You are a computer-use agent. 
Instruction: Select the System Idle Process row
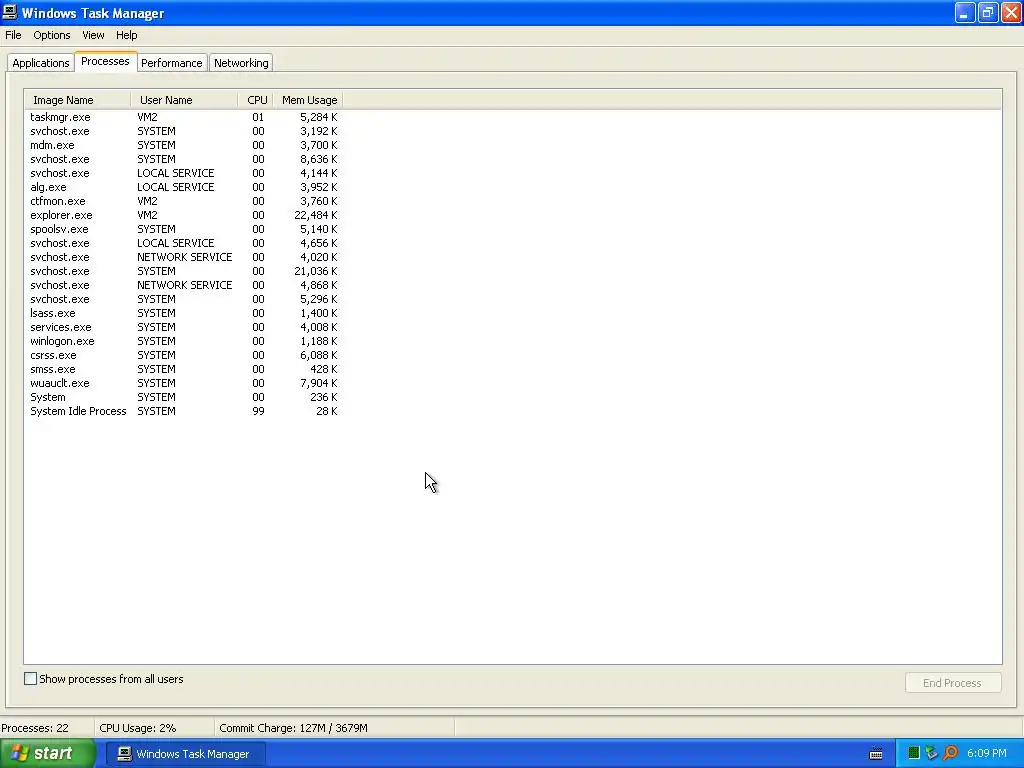(184, 411)
